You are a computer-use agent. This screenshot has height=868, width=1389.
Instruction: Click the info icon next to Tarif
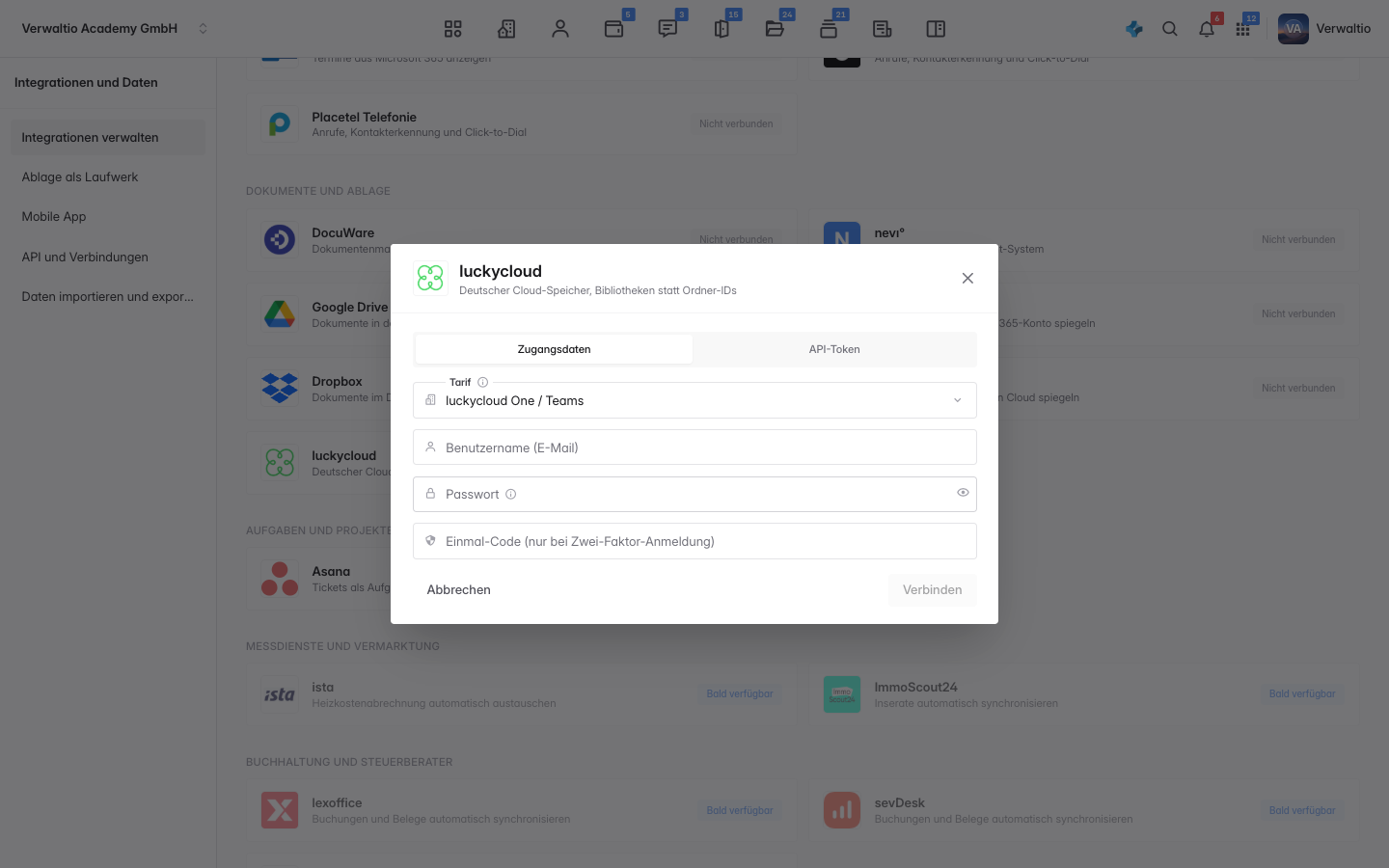(x=483, y=382)
